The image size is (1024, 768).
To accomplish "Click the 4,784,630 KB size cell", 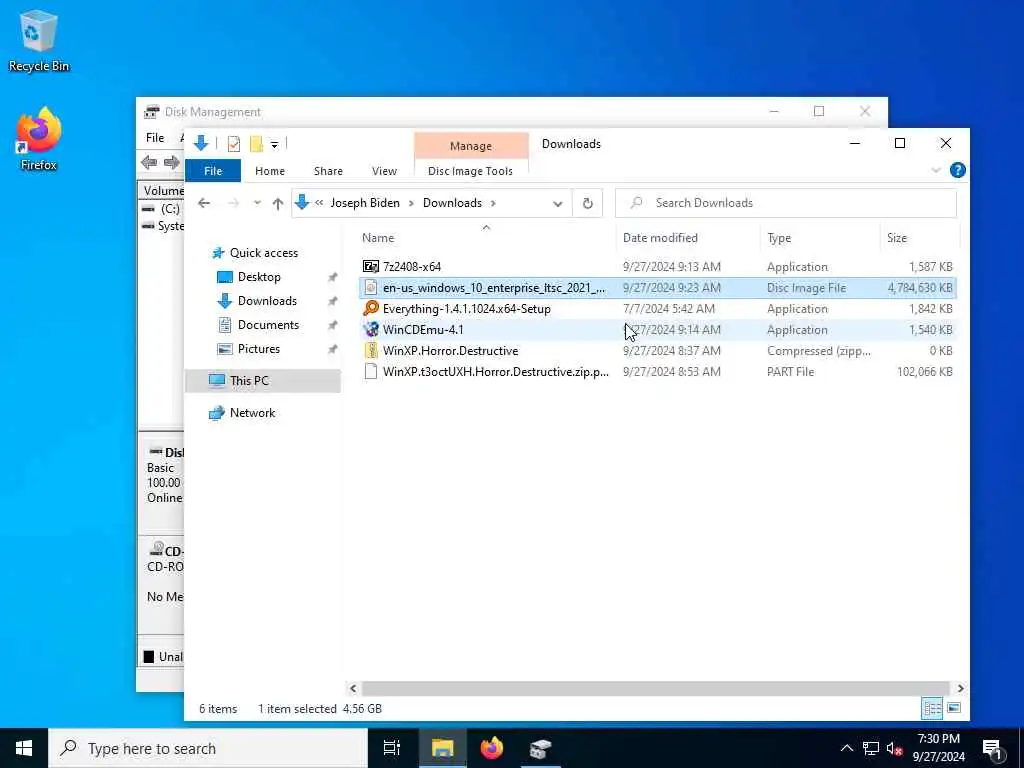I will (x=920, y=287).
